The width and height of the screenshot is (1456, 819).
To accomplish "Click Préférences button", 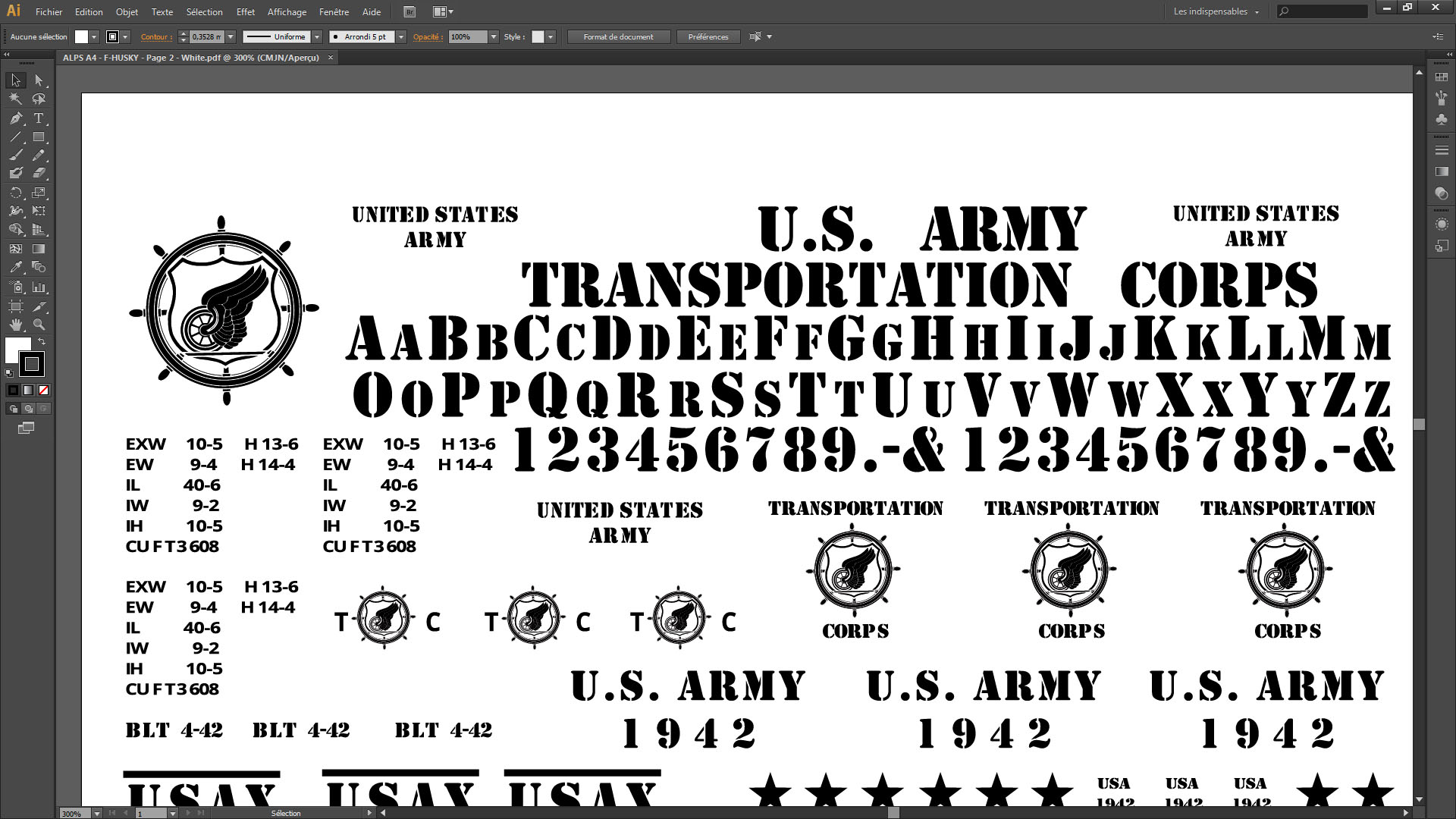I will (x=708, y=36).
